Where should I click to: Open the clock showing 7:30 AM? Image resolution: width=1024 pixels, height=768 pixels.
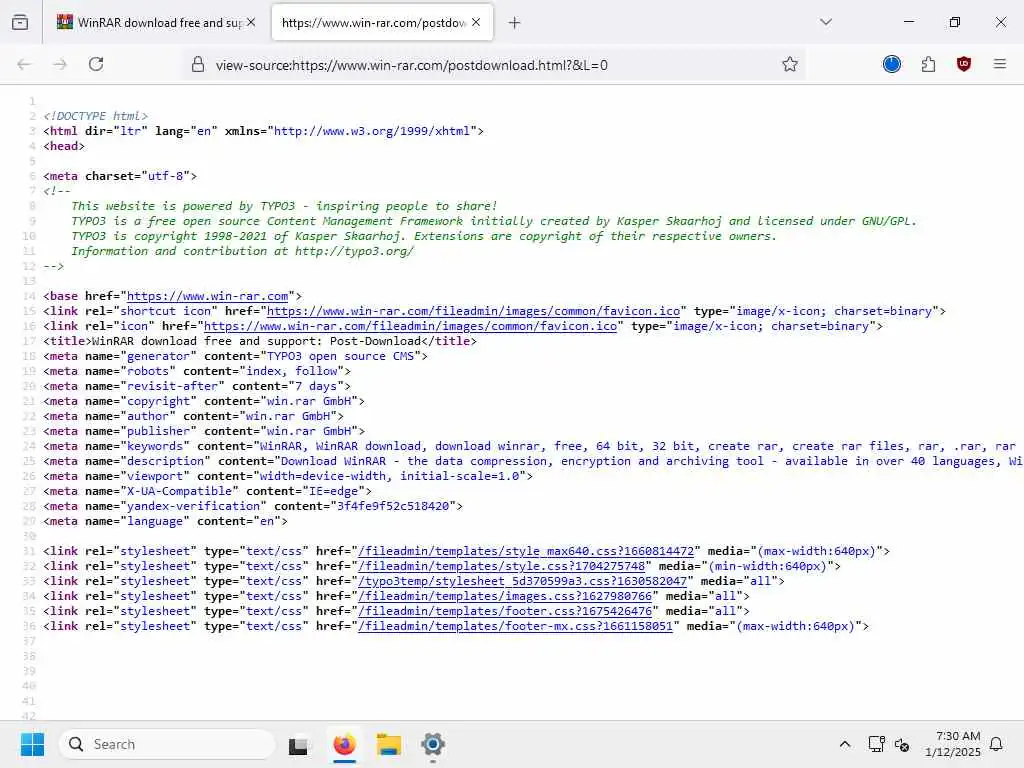tap(953, 744)
